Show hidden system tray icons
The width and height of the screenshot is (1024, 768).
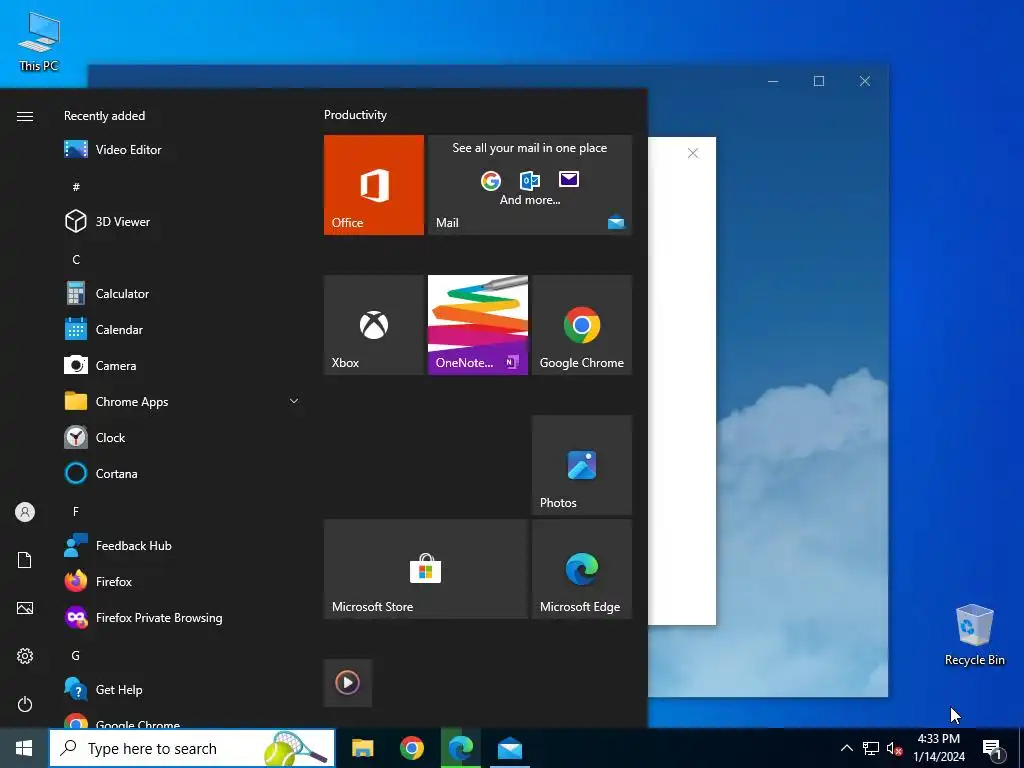(x=846, y=748)
